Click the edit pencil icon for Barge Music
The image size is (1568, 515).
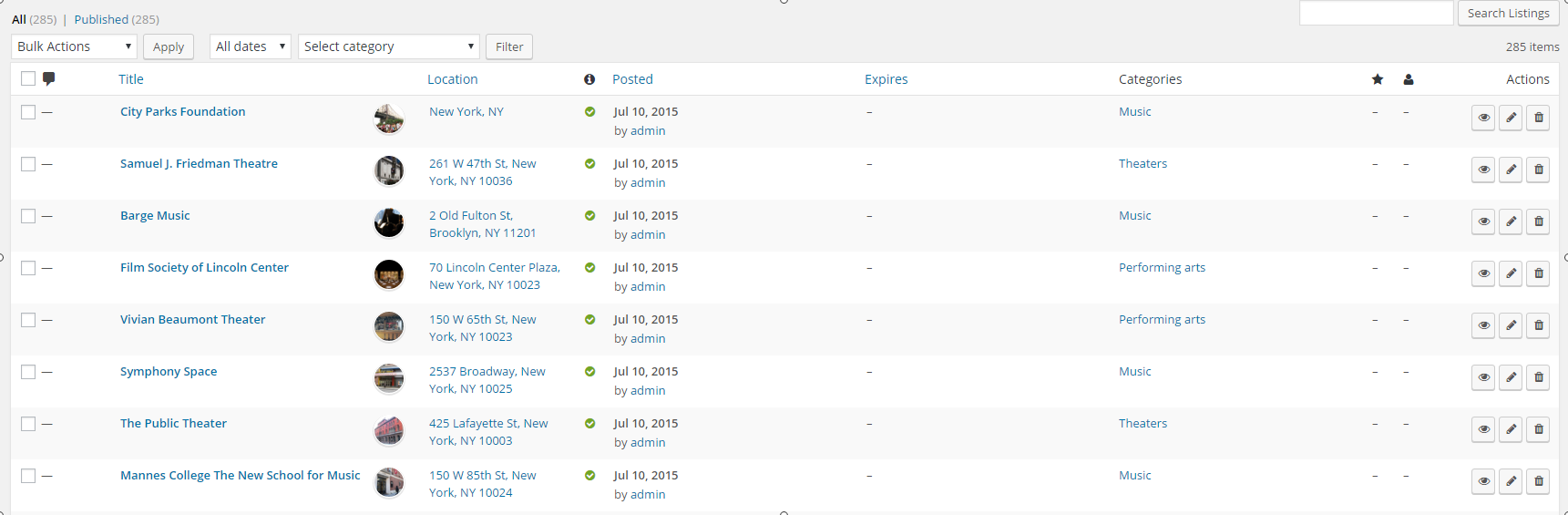tap(1511, 221)
